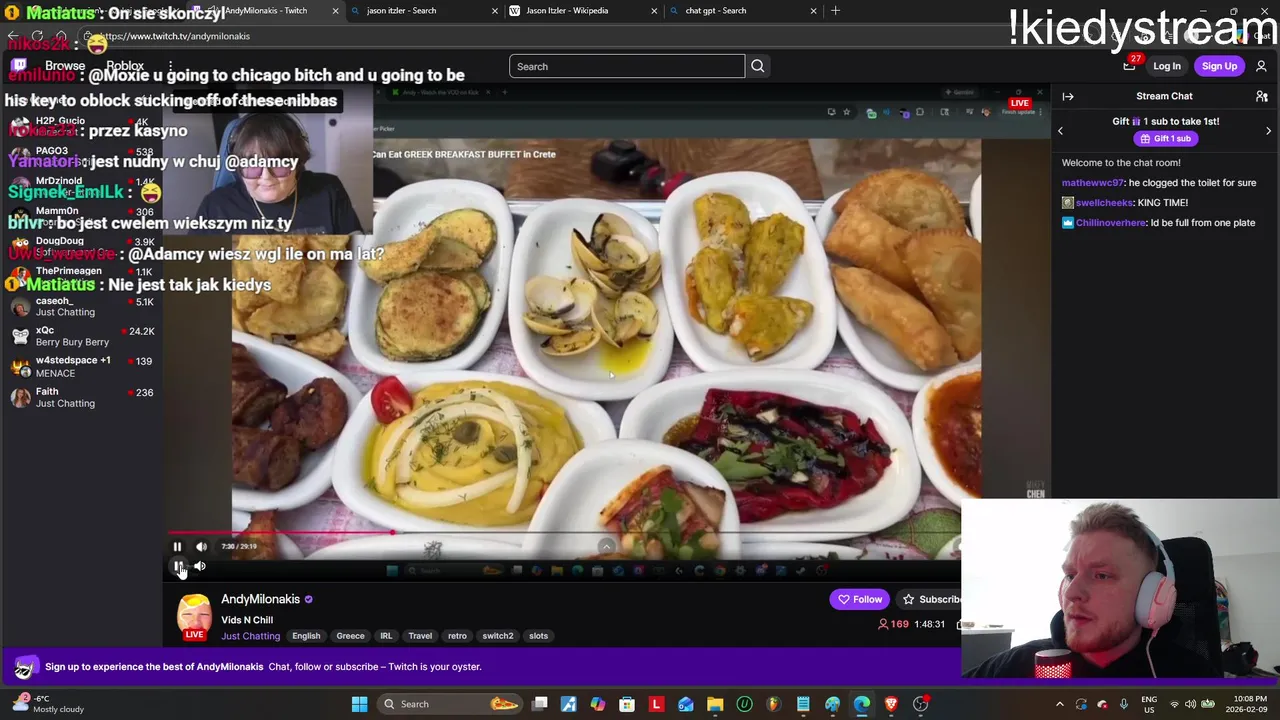The width and height of the screenshot is (1280, 720).
Task: Mute the embedded YouTube video volume
Action: 201,547
